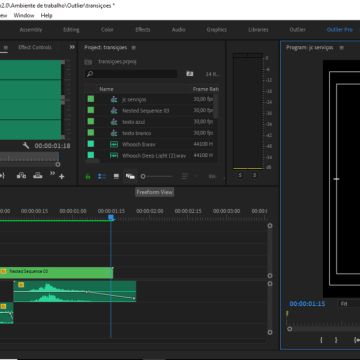Switch Project panel to Icon View
Viewport: 360px width, 360px height.
(116, 176)
